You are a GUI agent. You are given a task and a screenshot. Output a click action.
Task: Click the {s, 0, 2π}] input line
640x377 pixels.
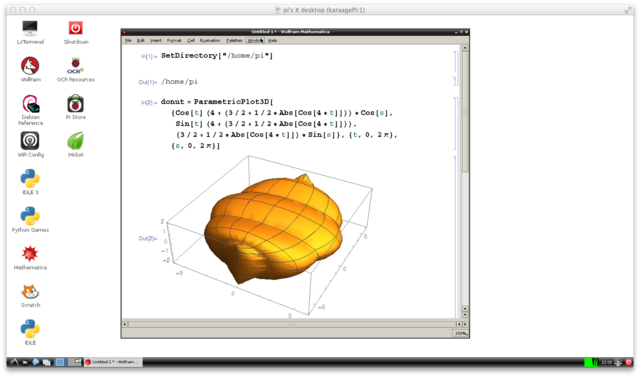[196, 146]
